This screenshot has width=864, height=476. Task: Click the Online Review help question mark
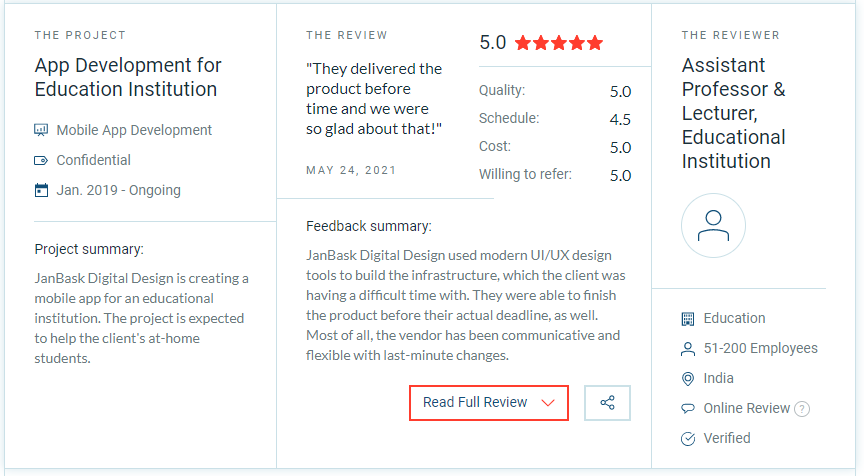point(802,409)
